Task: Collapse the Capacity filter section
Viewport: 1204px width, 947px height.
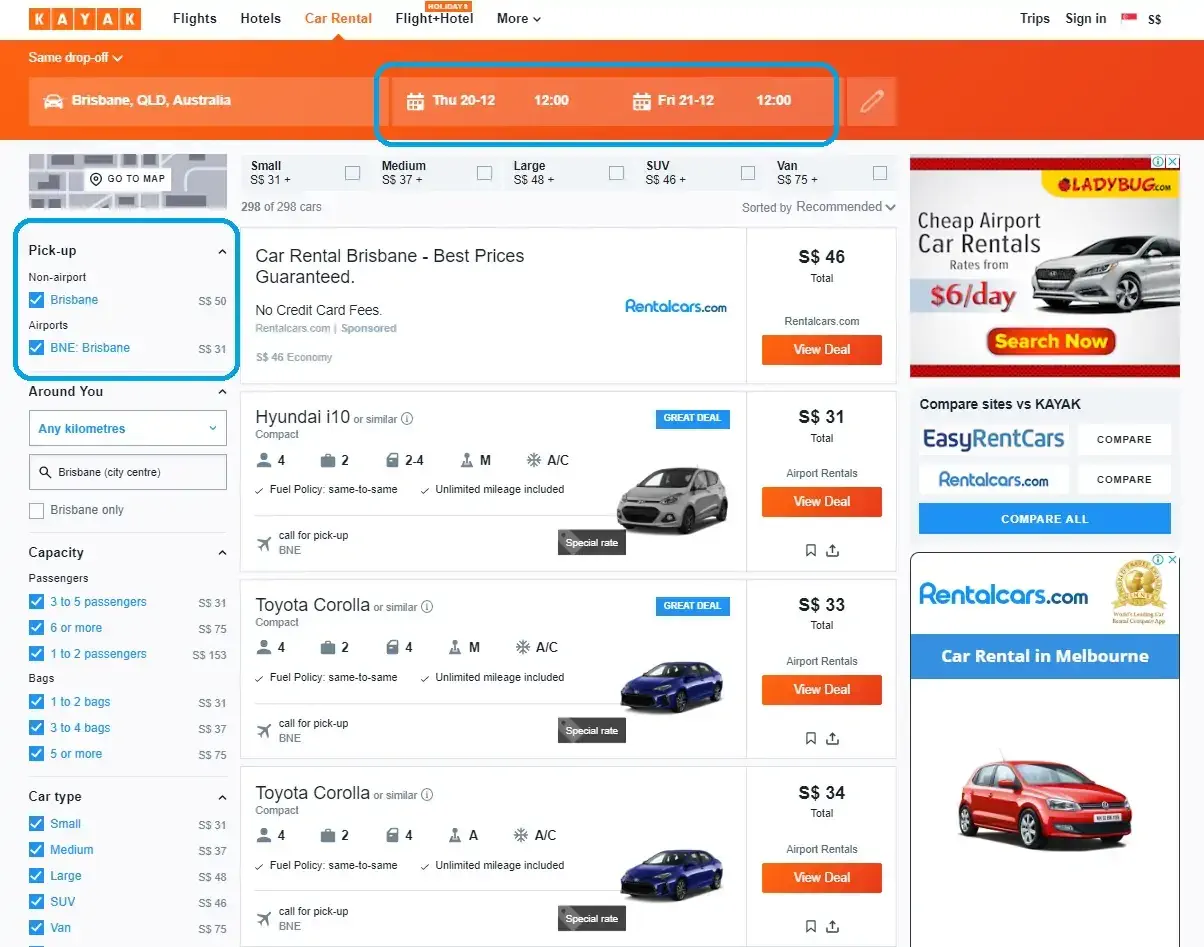Action: (x=222, y=553)
